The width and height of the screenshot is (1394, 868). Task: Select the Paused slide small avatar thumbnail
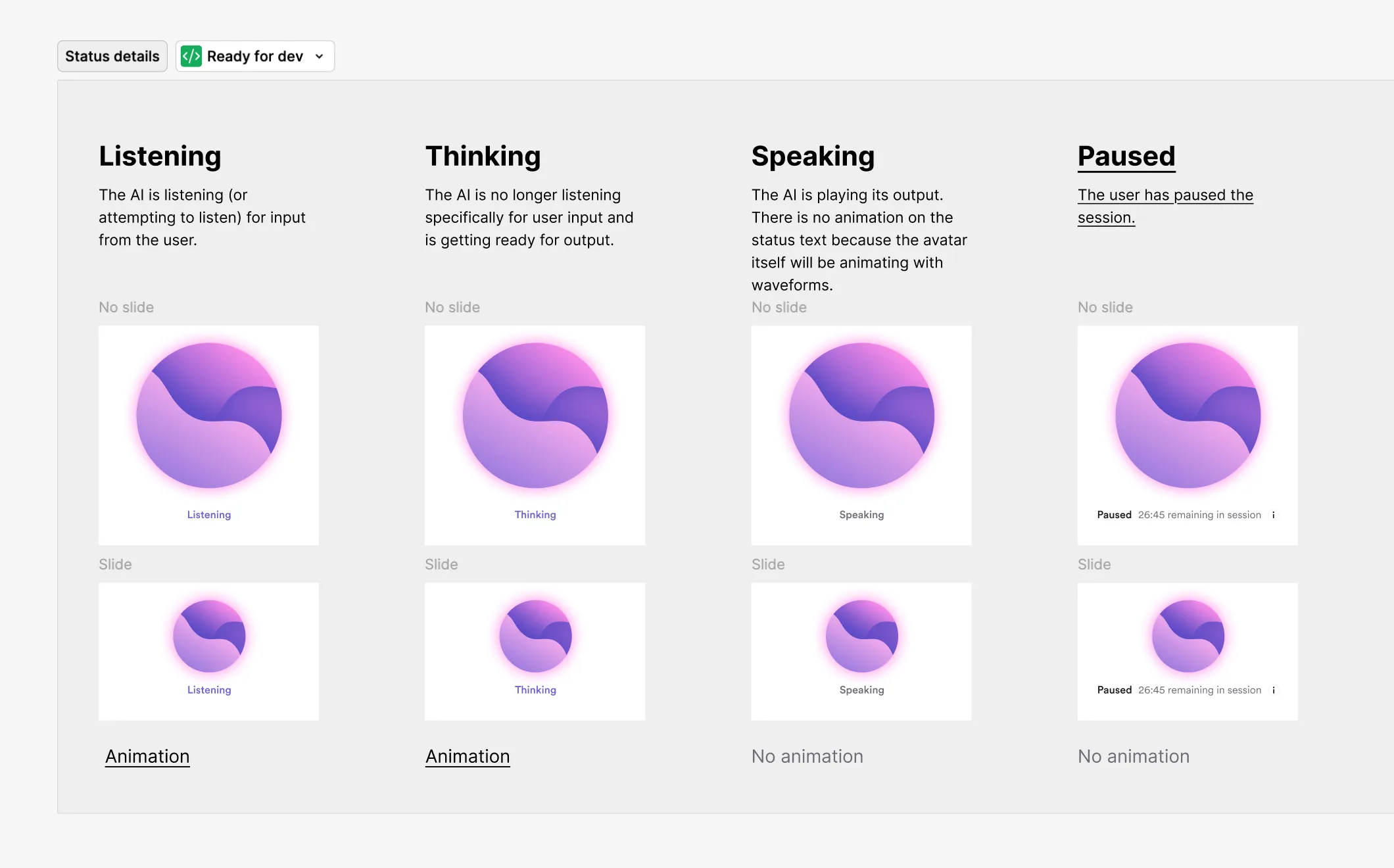tap(1188, 636)
